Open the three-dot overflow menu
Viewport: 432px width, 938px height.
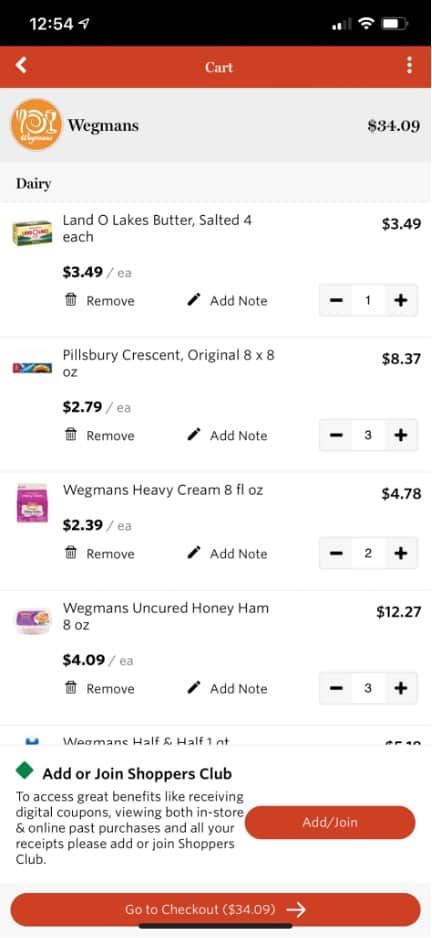409,65
